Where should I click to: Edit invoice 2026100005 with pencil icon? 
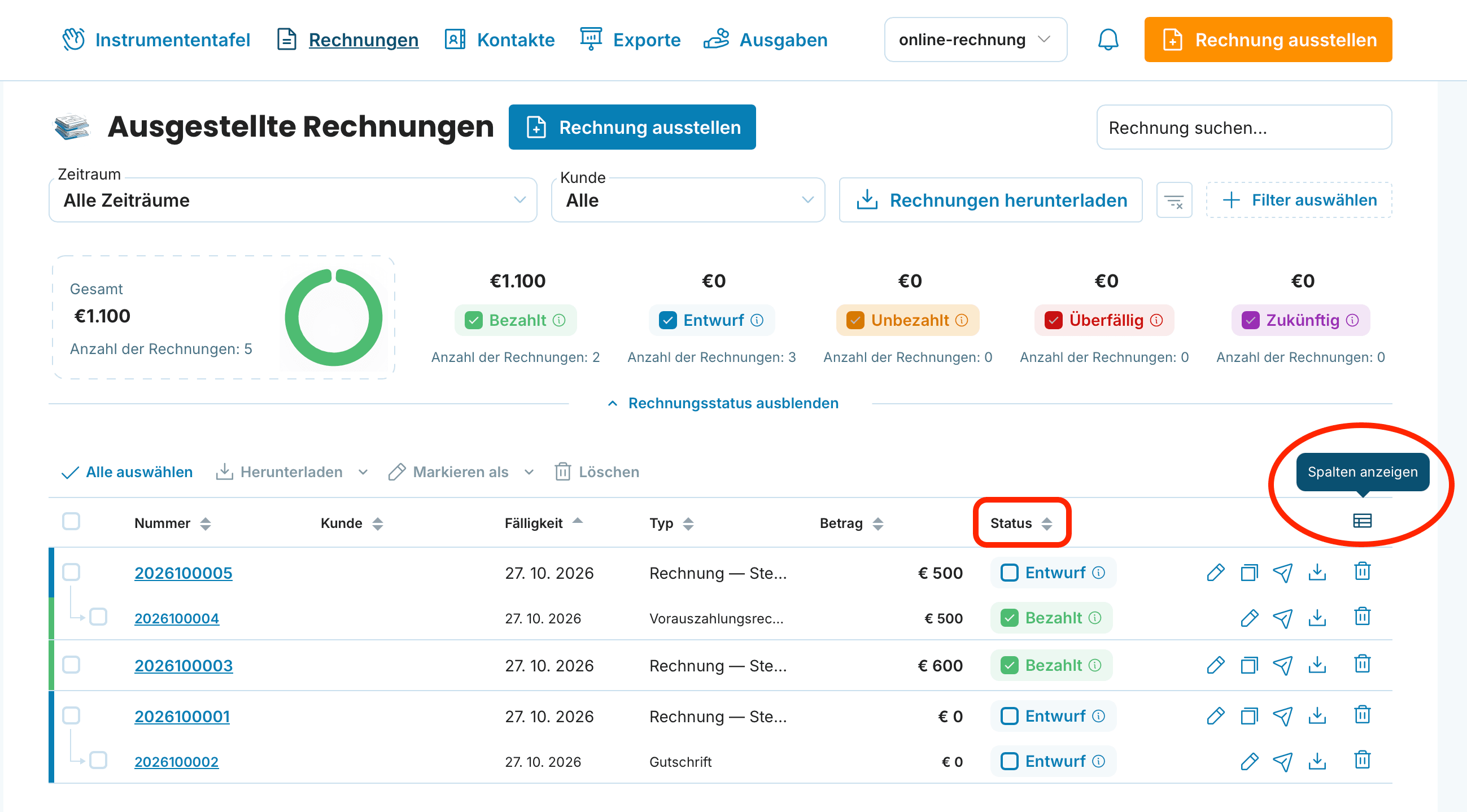point(1215,572)
